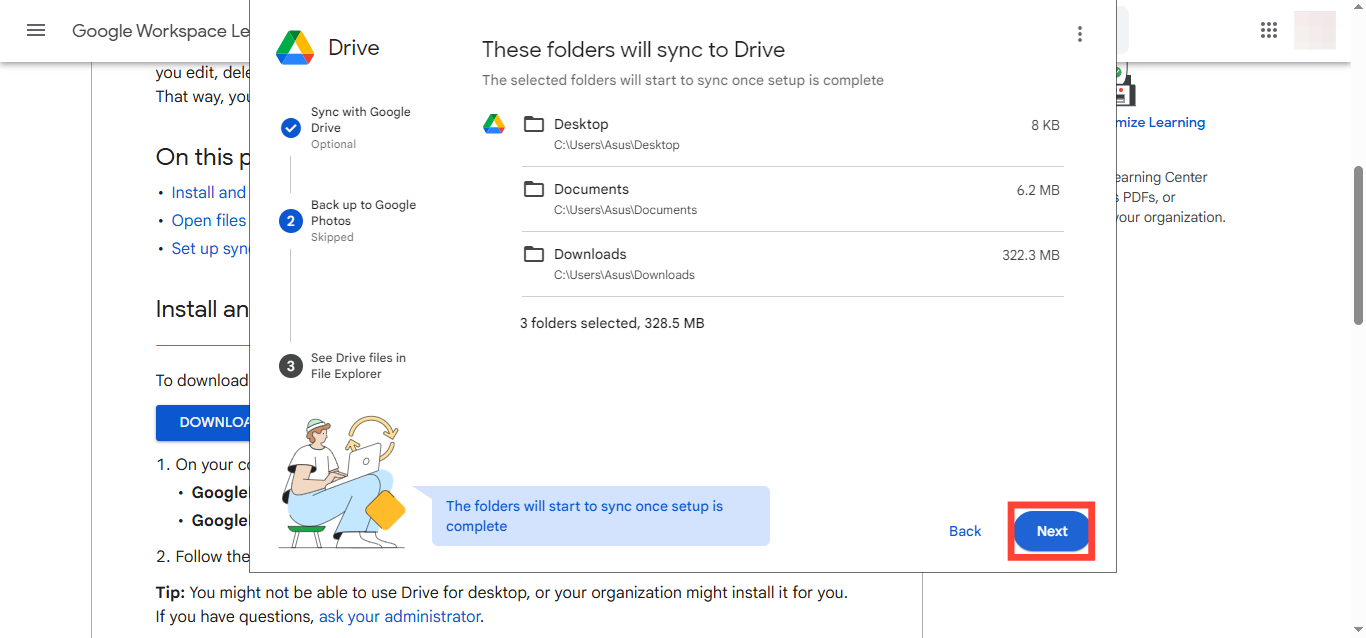Image resolution: width=1366 pixels, height=638 pixels.
Task: Click the Documents folder icon
Action: [534, 189]
